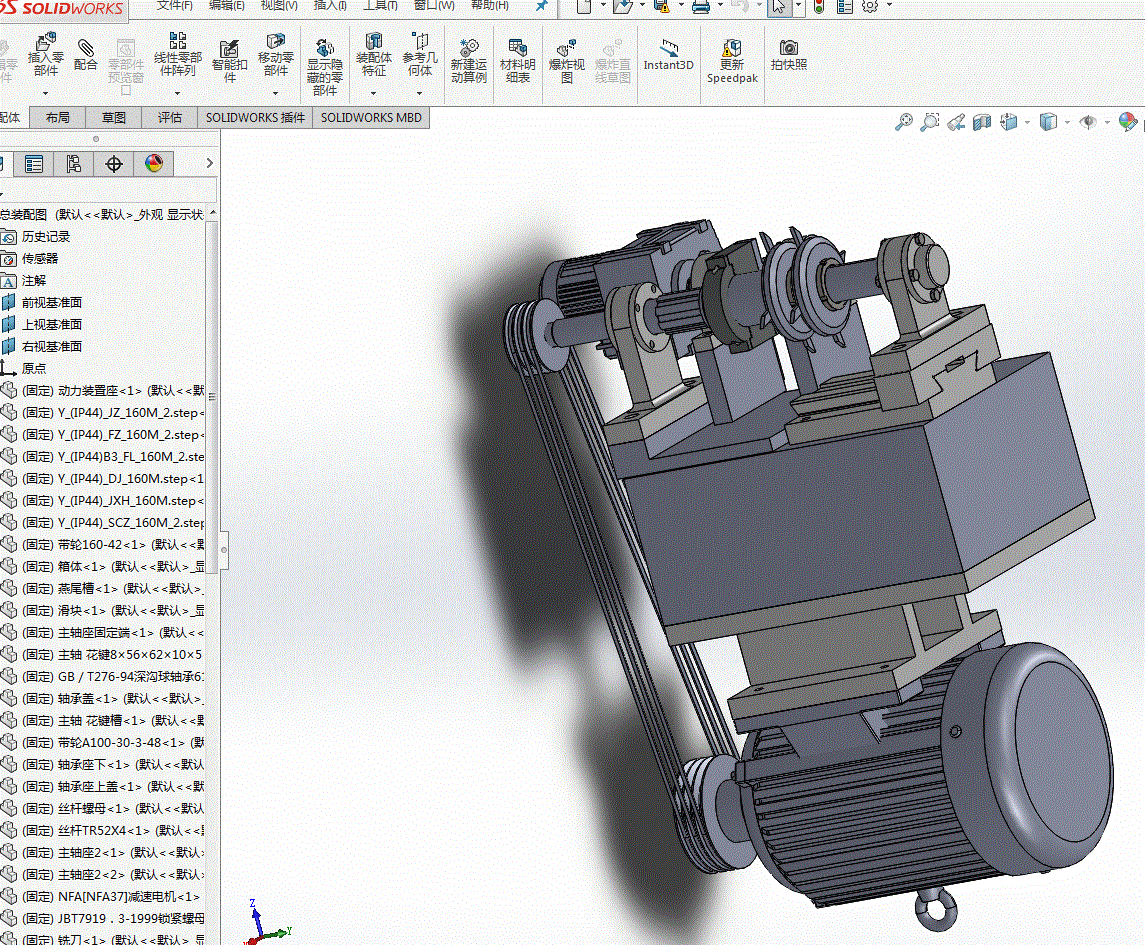Toggle the hide/show items eye icon
Viewport: 1145px width, 945px height.
1087,122
